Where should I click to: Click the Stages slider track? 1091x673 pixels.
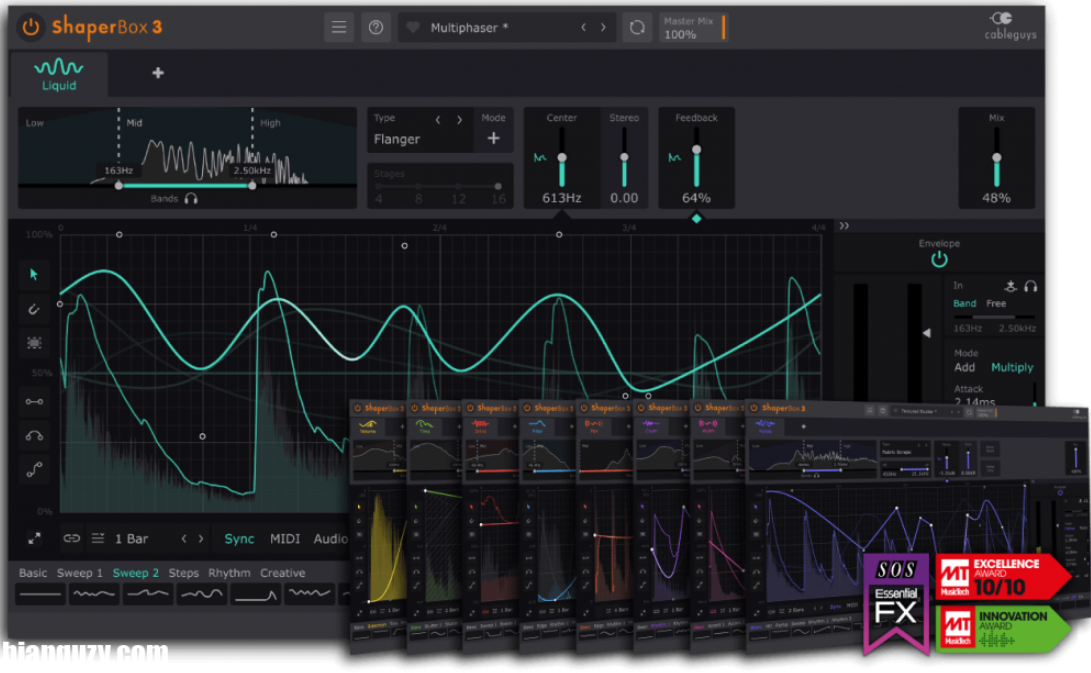[438, 187]
